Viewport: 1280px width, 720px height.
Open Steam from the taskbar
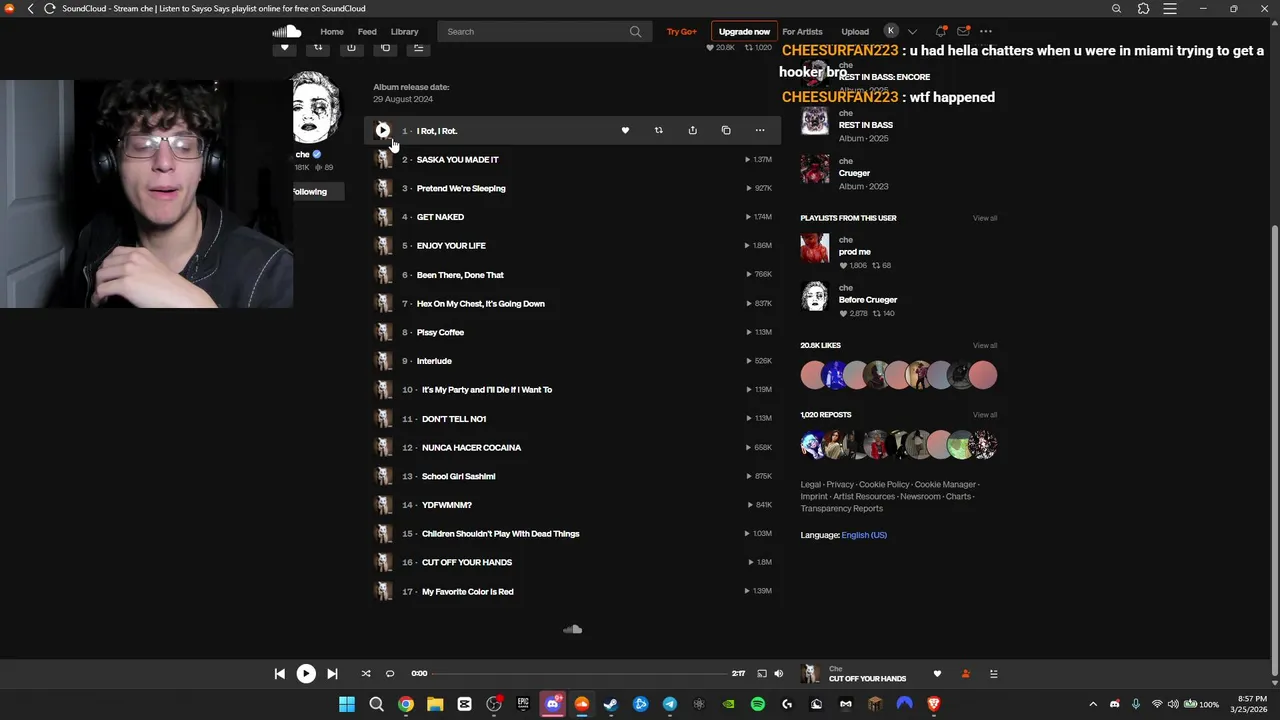tap(611, 704)
